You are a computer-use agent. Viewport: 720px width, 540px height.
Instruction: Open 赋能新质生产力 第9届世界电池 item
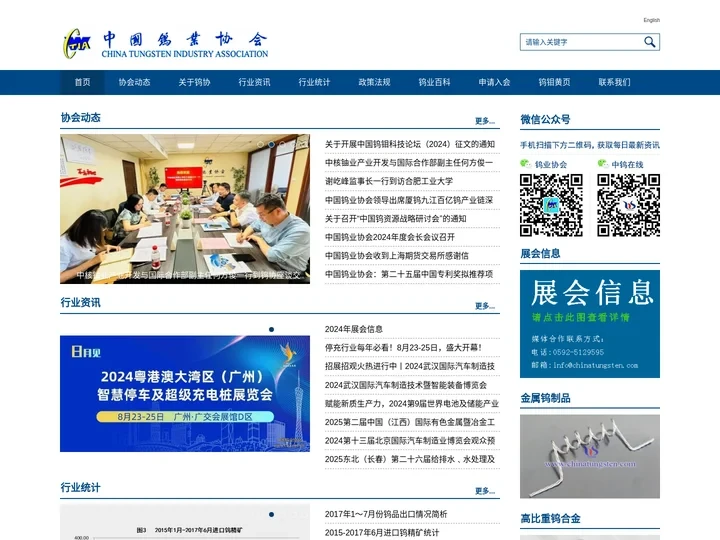[411, 403]
